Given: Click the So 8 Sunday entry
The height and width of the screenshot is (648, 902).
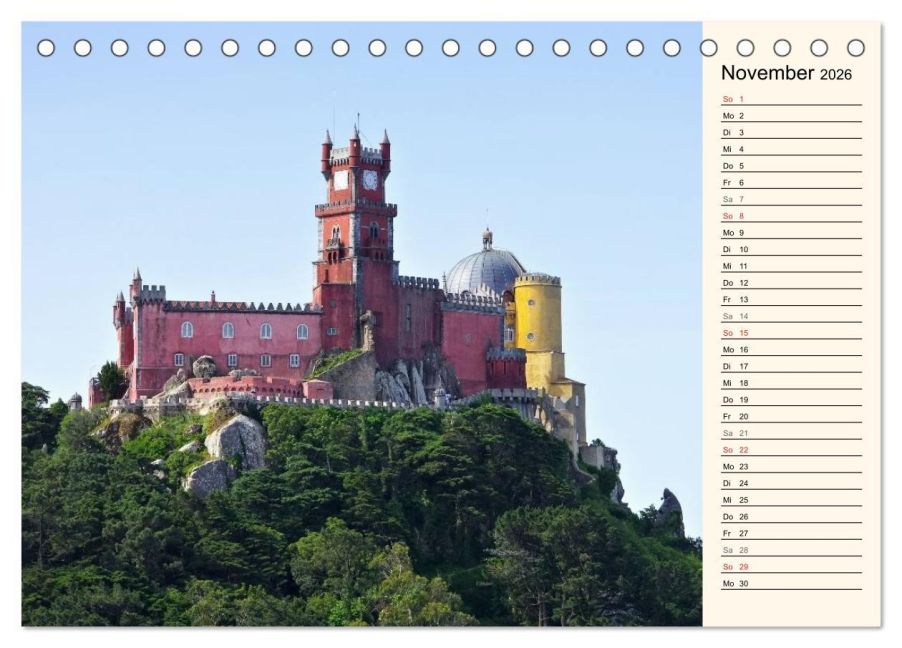Looking at the screenshot, I should 792,216.
